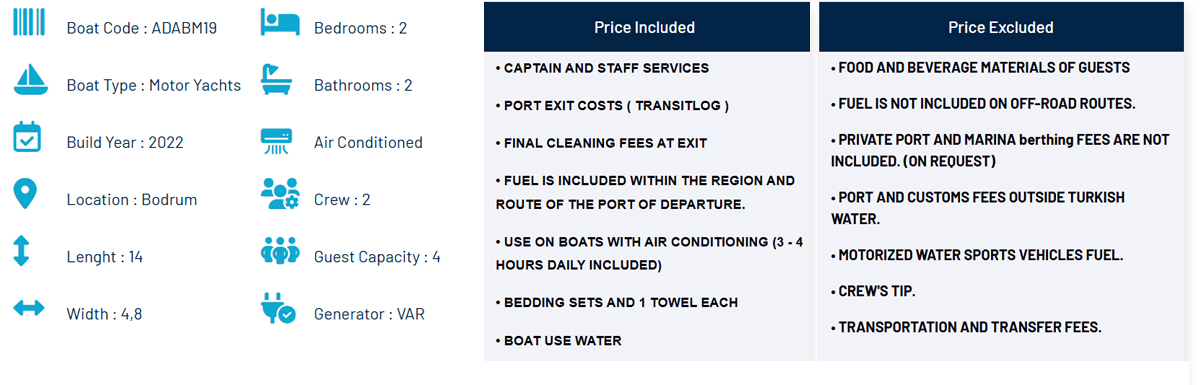Click the Transportation and Transfer Fees item
This screenshot has width=1200, height=385.
pos(966,327)
